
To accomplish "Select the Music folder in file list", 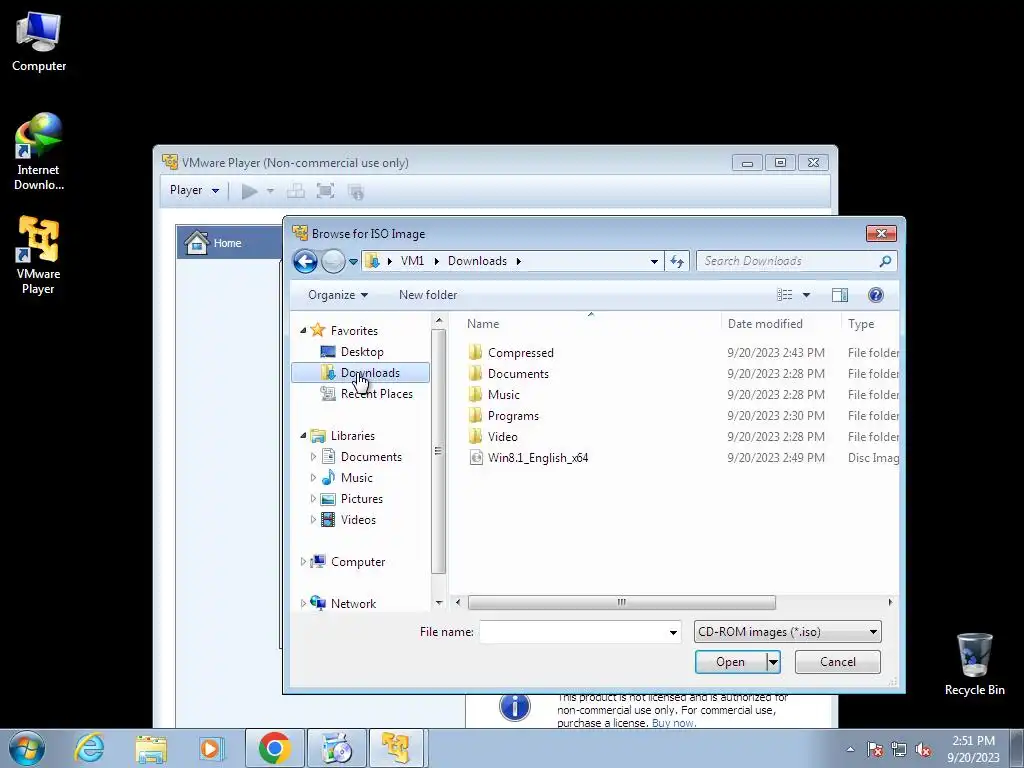I will pos(504,394).
